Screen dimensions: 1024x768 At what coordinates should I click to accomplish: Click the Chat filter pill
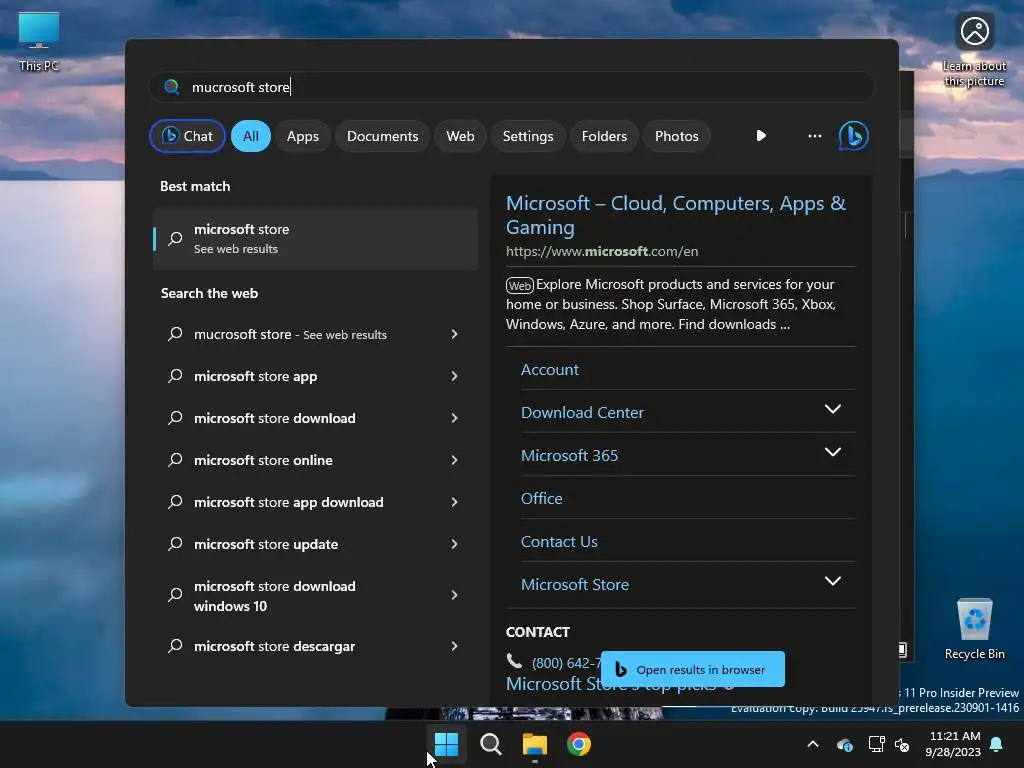click(x=187, y=136)
